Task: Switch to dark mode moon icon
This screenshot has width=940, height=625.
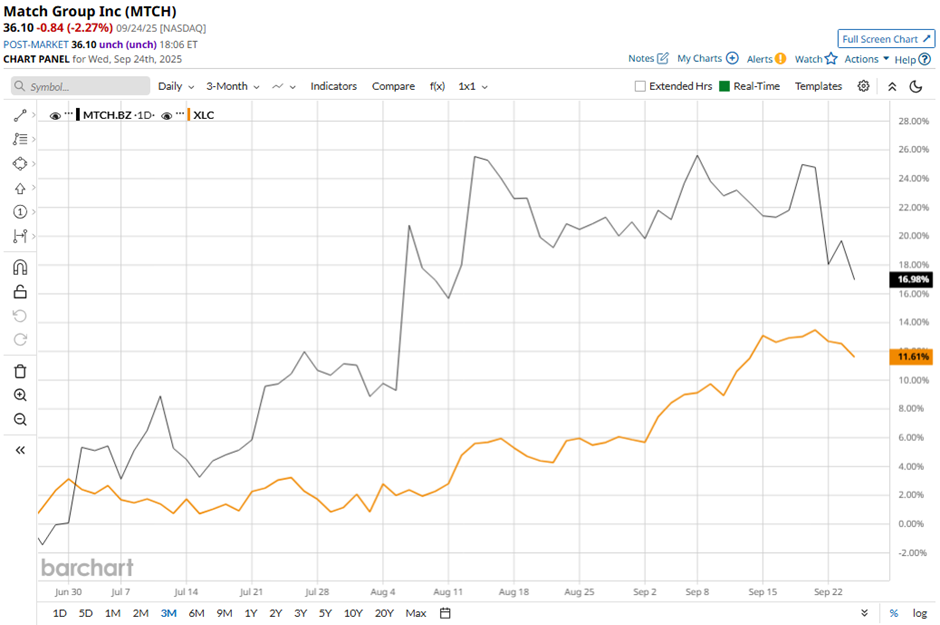Action: (x=915, y=86)
